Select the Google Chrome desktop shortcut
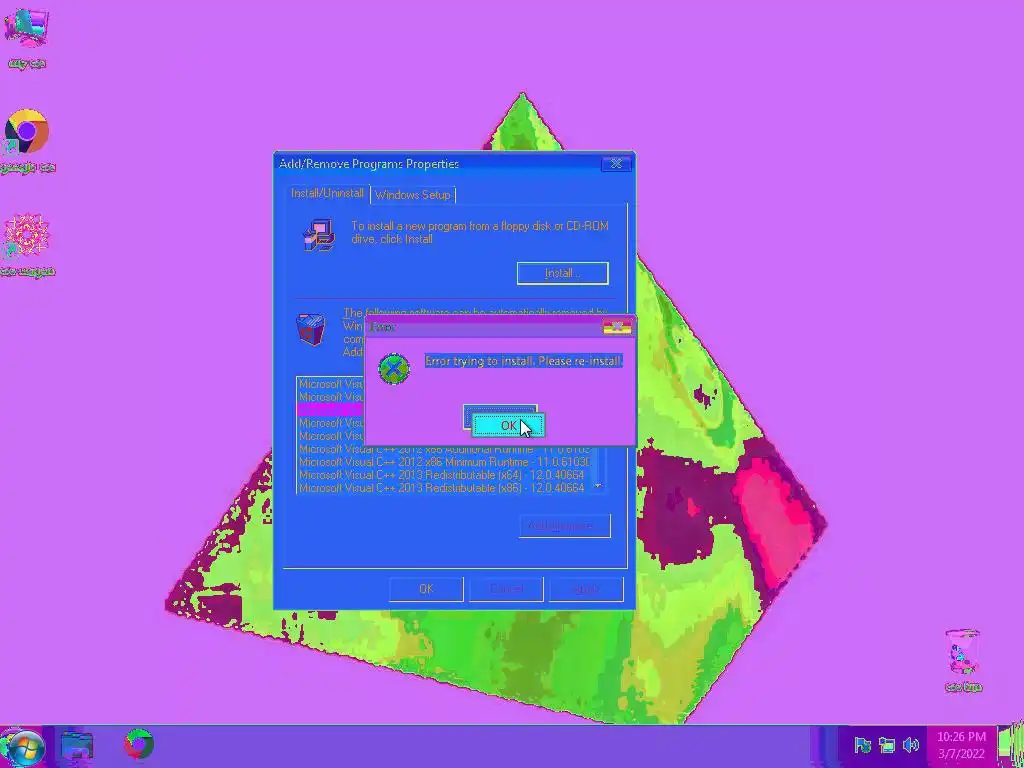 [27, 141]
